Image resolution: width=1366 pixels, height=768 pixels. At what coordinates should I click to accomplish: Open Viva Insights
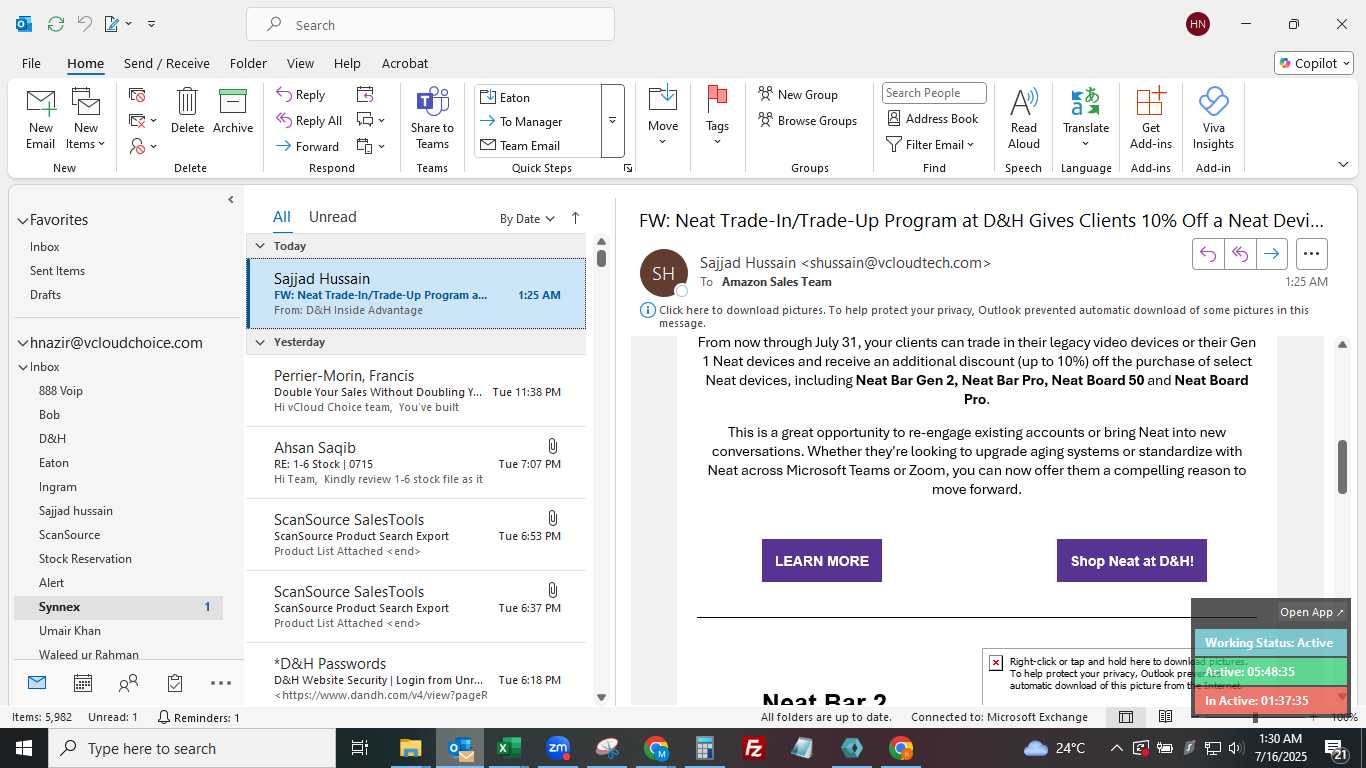point(1213,119)
